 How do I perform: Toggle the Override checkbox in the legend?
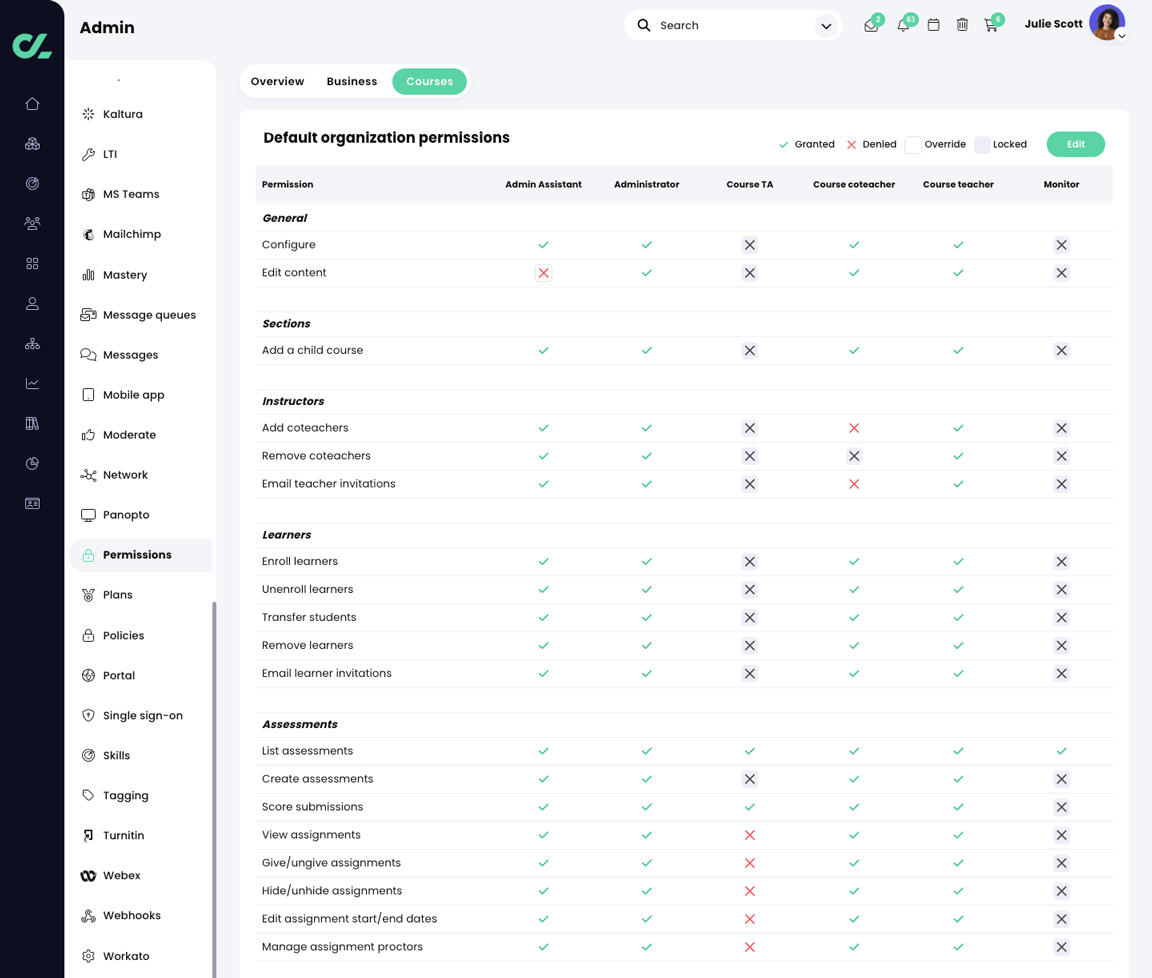[x=912, y=144]
